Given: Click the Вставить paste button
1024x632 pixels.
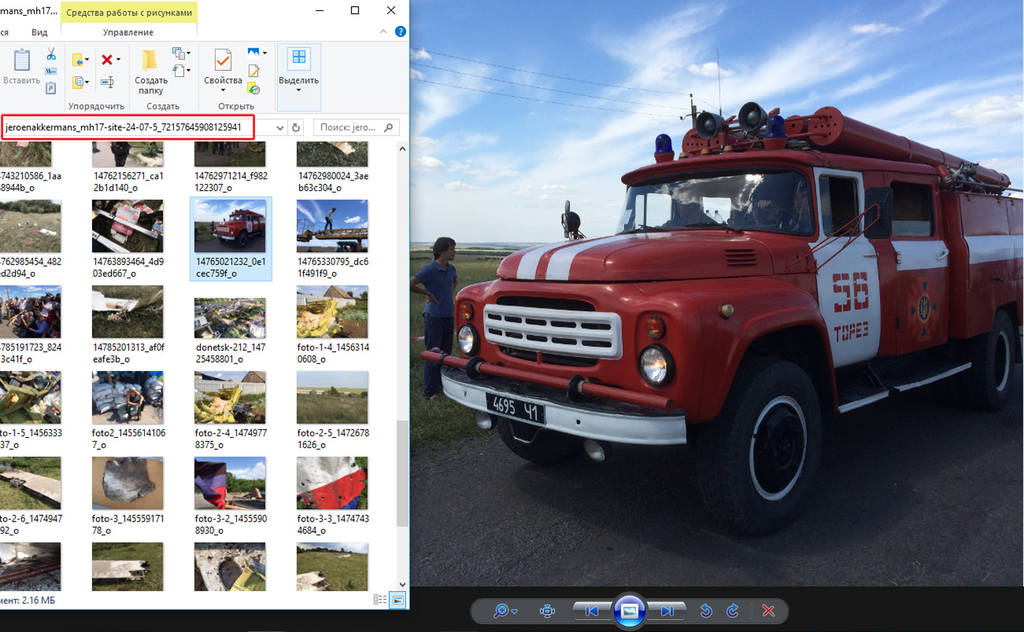Looking at the screenshot, I should tap(22, 67).
